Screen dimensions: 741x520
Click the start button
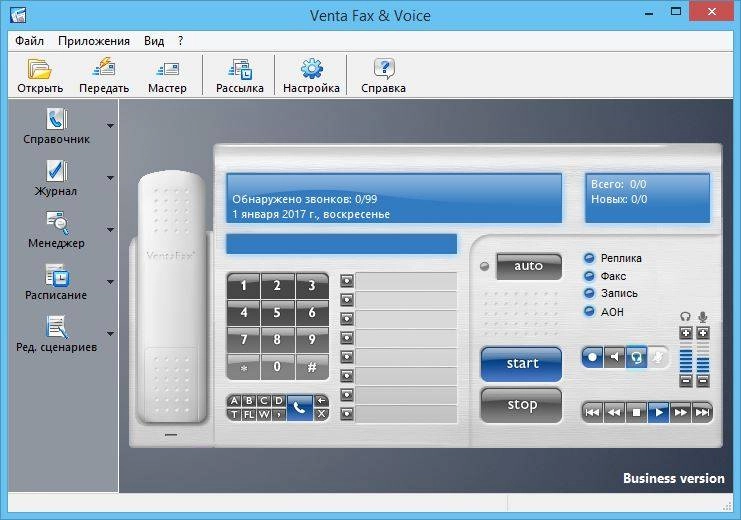click(522, 364)
